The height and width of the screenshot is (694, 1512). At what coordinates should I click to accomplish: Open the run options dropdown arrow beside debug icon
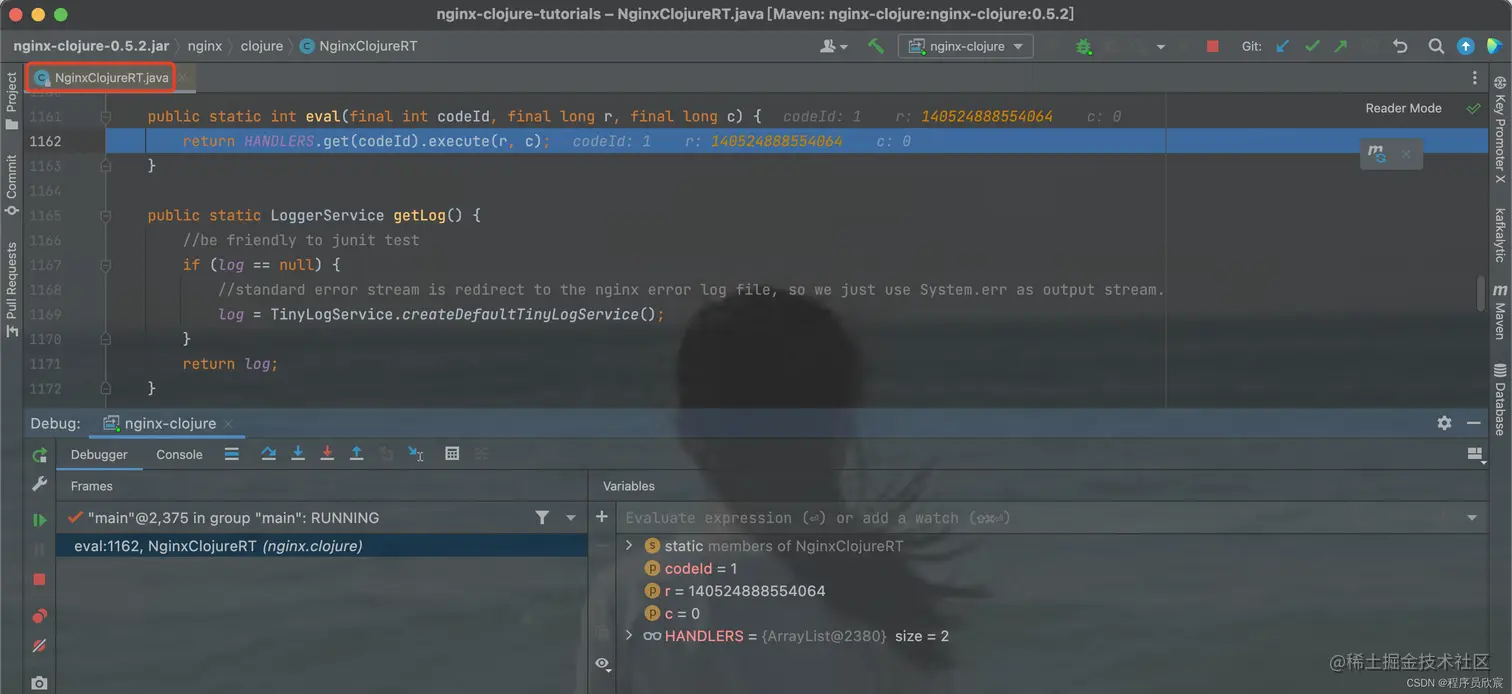(x=1160, y=47)
